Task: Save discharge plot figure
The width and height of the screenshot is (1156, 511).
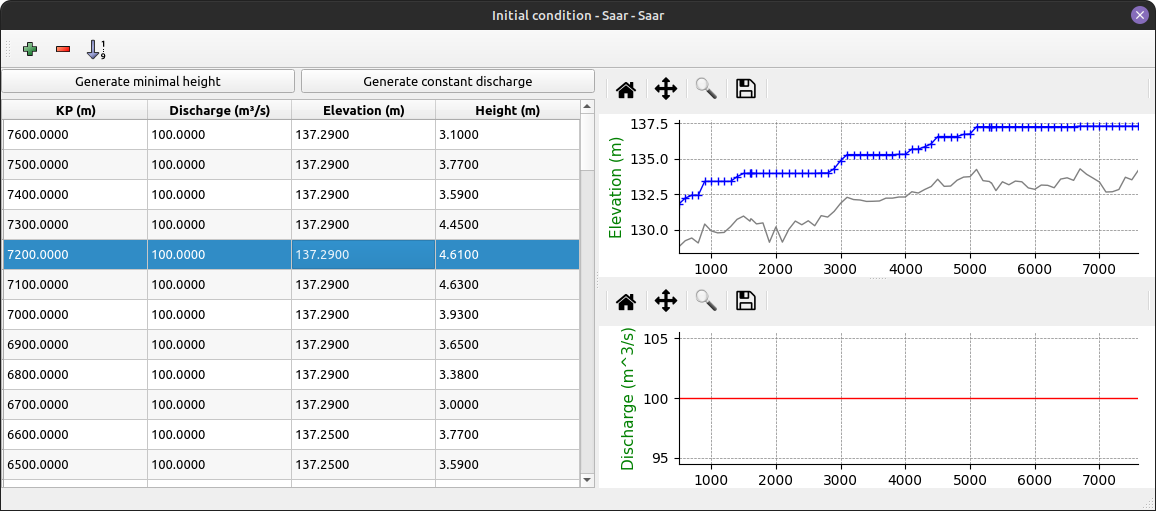Action: coord(745,300)
